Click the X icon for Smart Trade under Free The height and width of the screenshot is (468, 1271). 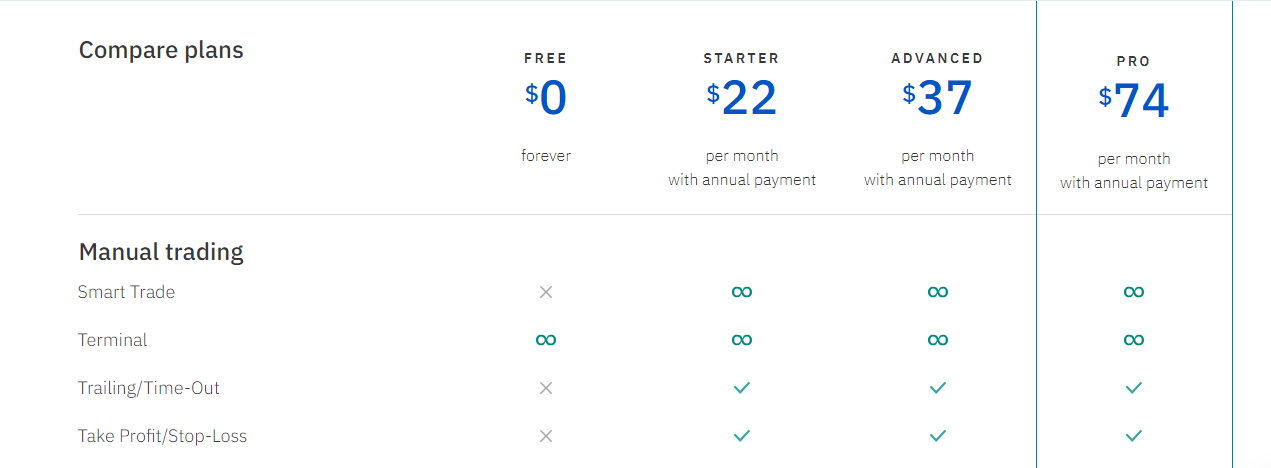(546, 292)
